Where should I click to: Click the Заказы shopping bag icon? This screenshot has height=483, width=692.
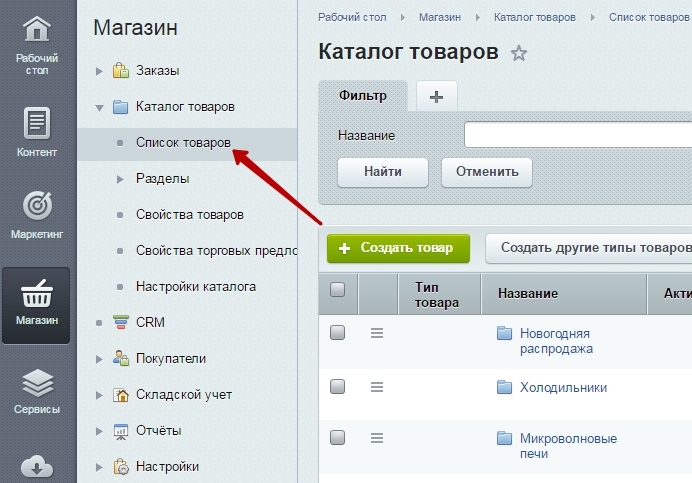point(120,71)
